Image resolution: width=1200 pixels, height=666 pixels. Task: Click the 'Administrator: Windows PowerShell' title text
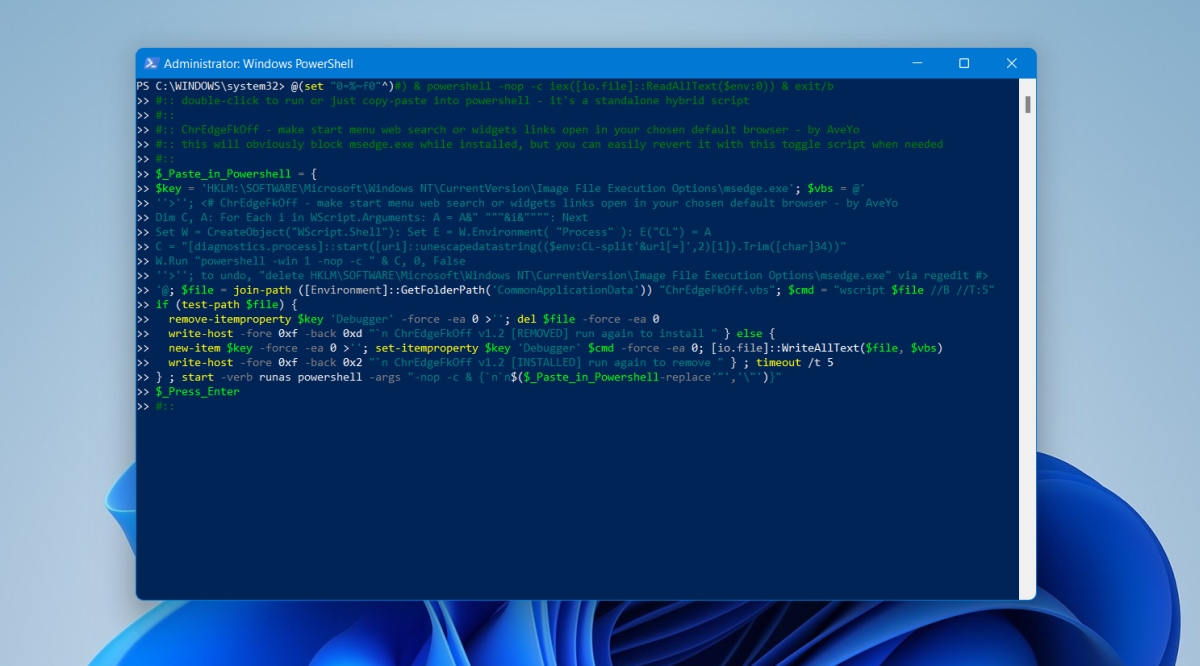(x=258, y=63)
